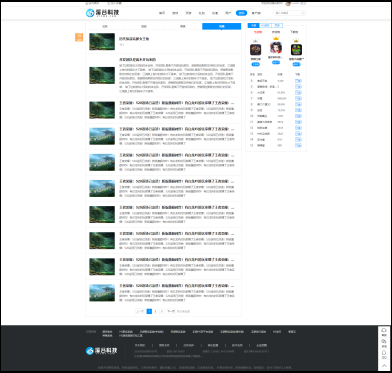Click the search input field in the header
Viewport: 392px width, 373px height.
point(287,13)
